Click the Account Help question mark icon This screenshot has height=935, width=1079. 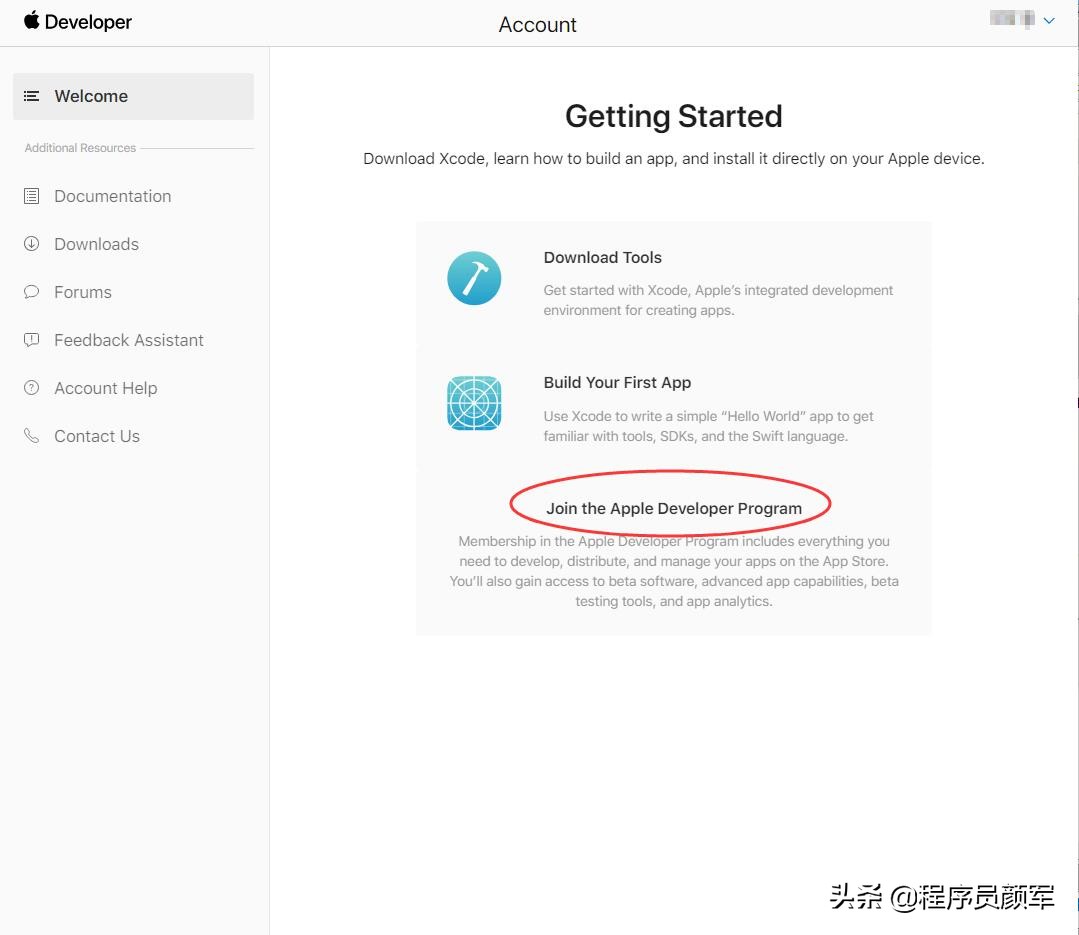click(32, 388)
